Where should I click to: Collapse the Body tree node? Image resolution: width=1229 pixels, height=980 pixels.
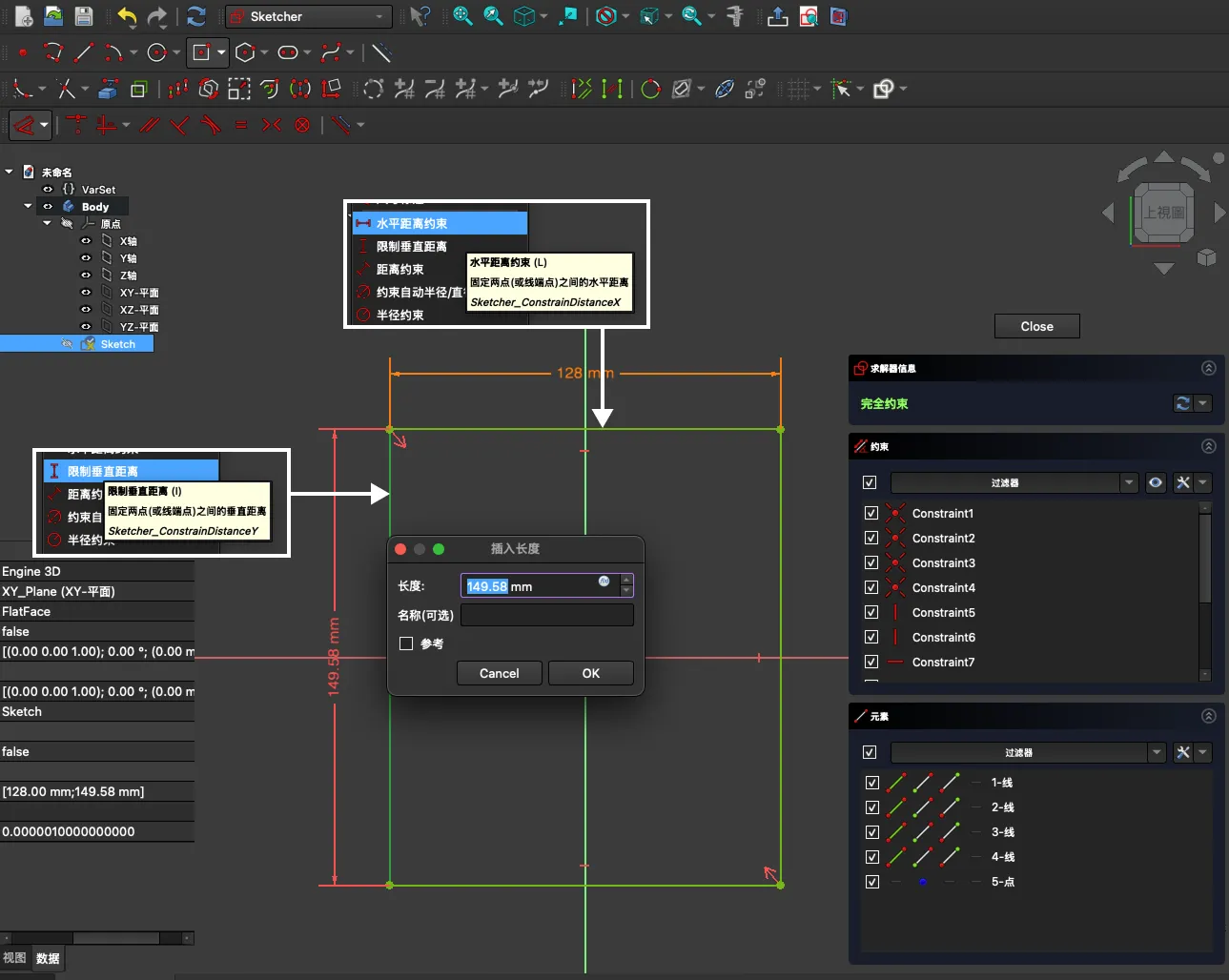click(x=28, y=206)
